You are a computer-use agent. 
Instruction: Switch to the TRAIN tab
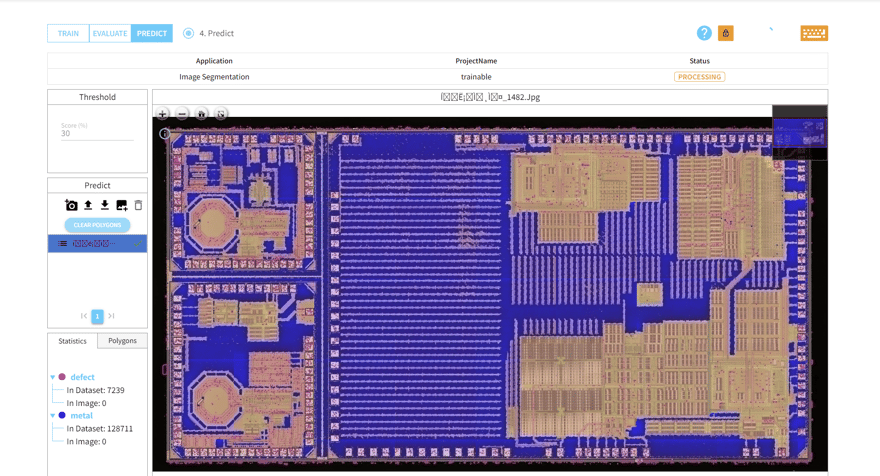coord(68,33)
